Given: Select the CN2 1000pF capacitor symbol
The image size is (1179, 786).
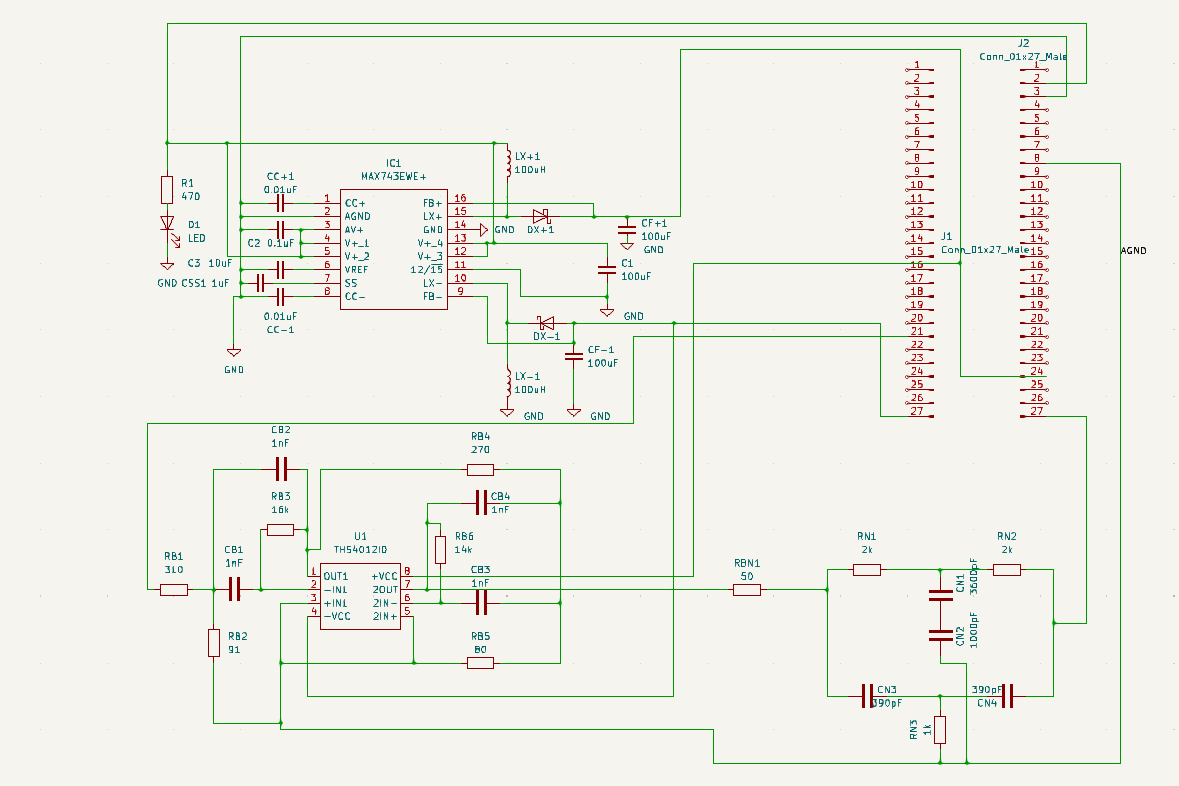Looking at the screenshot, I should (941, 636).
